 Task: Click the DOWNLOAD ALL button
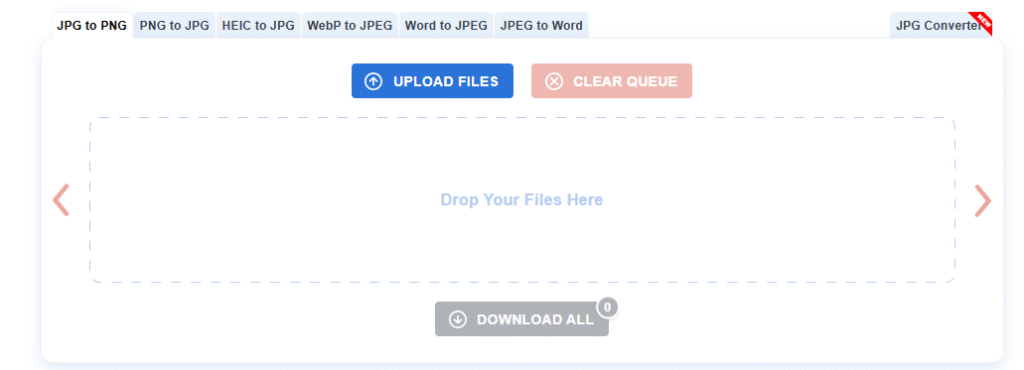pos(522,319)
